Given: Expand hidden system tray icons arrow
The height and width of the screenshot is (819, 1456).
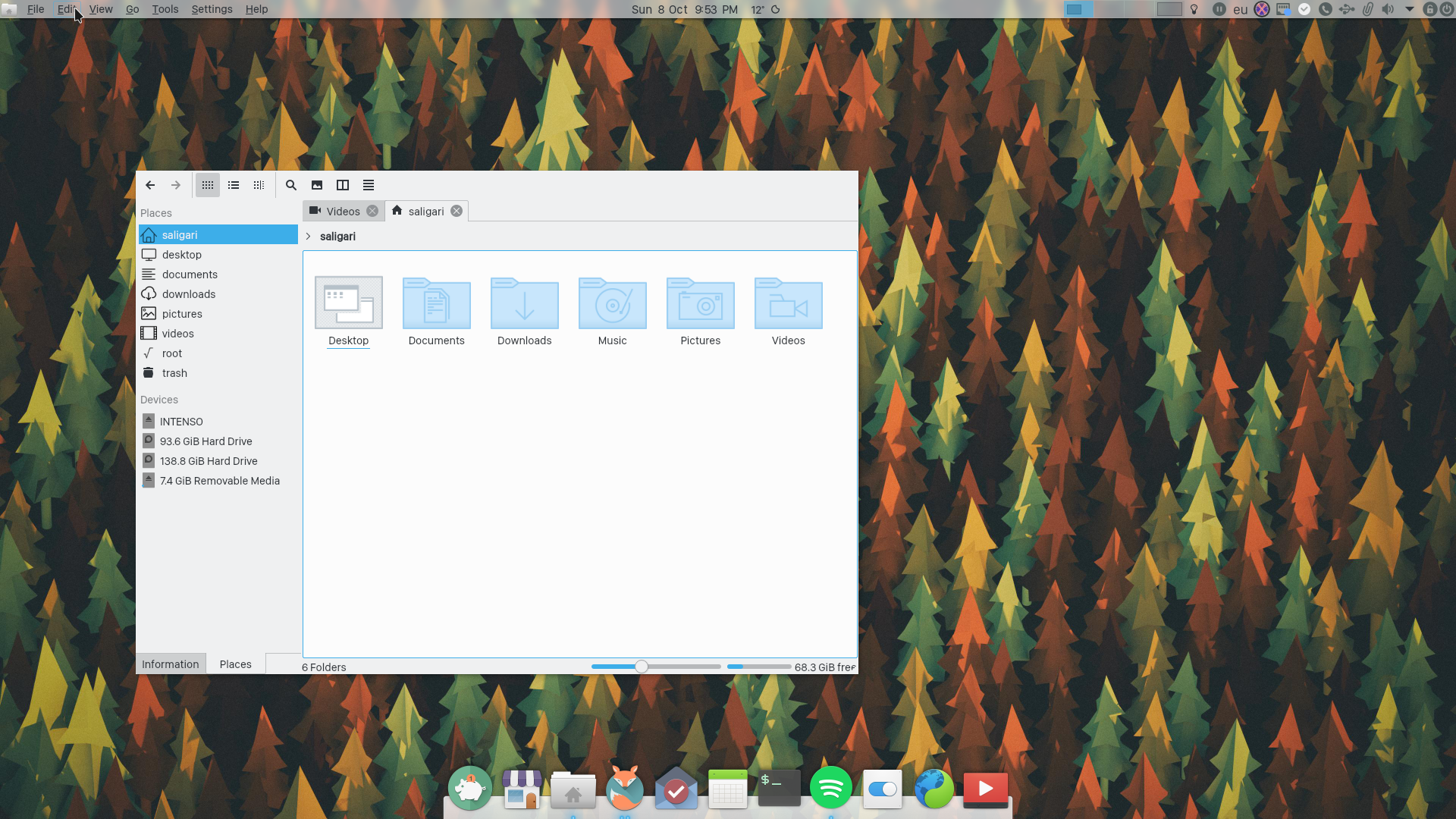Looking at the screenshot, I should pyautogui.click(x=1409, y=9).
